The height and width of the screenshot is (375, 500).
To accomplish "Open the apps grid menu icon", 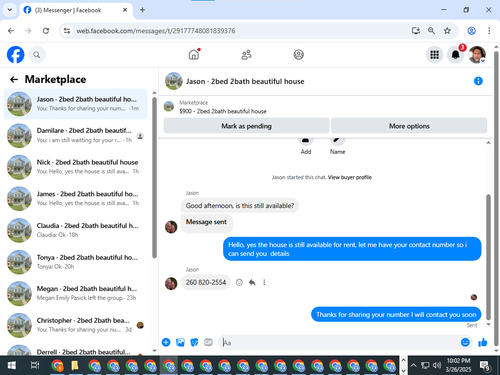I will (434, 55).
